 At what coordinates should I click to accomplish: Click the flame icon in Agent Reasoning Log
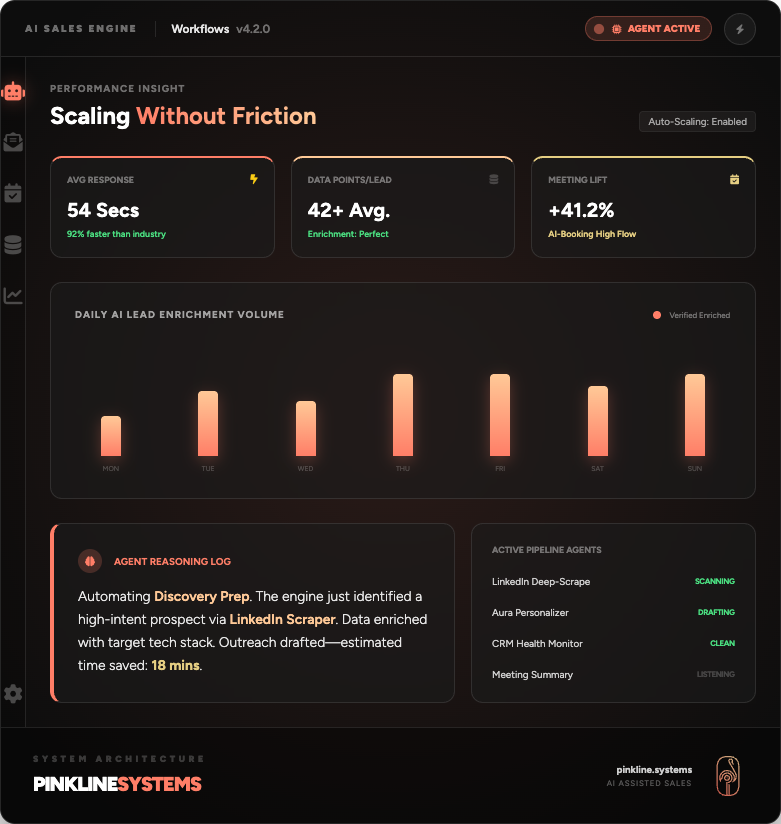[x=88, y=561]
